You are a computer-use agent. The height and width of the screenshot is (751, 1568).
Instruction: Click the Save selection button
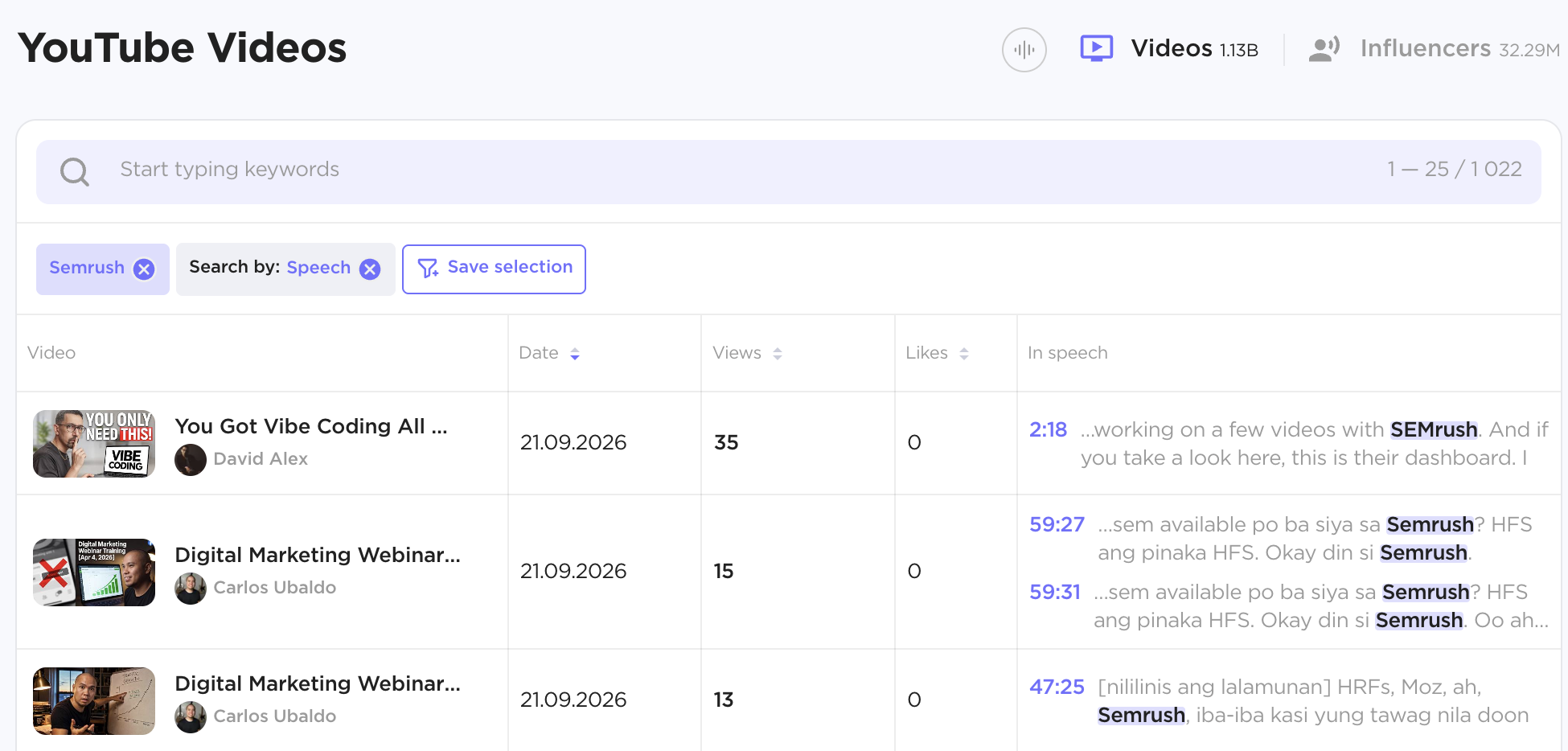click(x=494, y=269)
